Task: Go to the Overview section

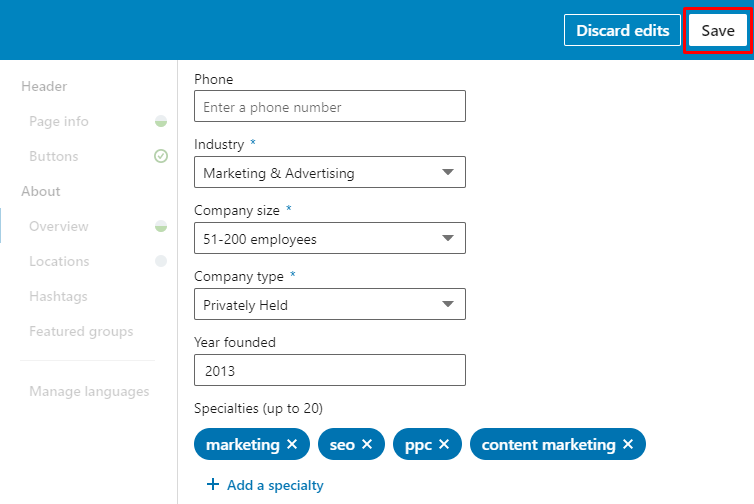Action: click(59, 226)
